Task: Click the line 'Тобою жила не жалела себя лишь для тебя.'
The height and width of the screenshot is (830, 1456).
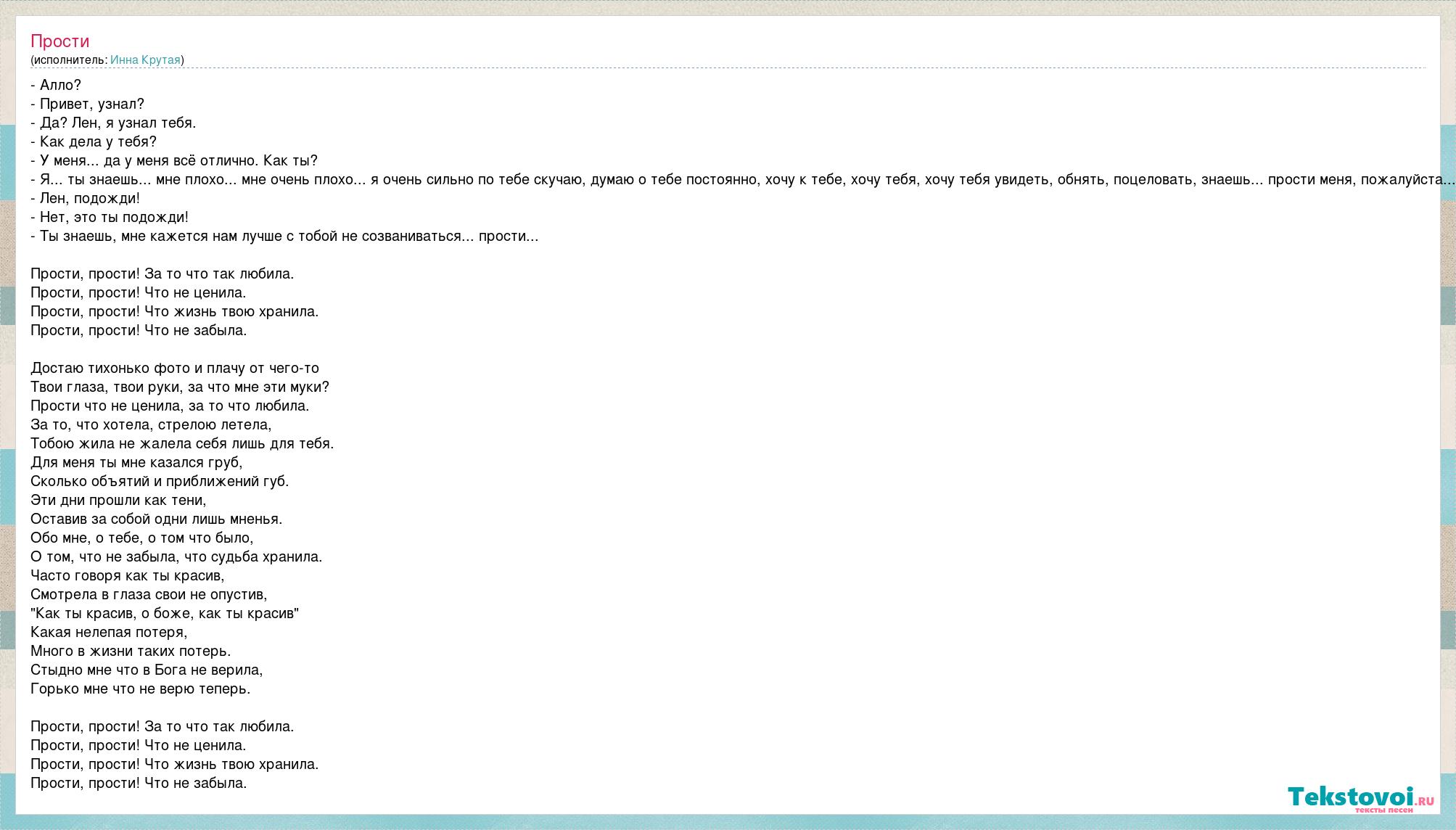Action: [x=182, y=443]
